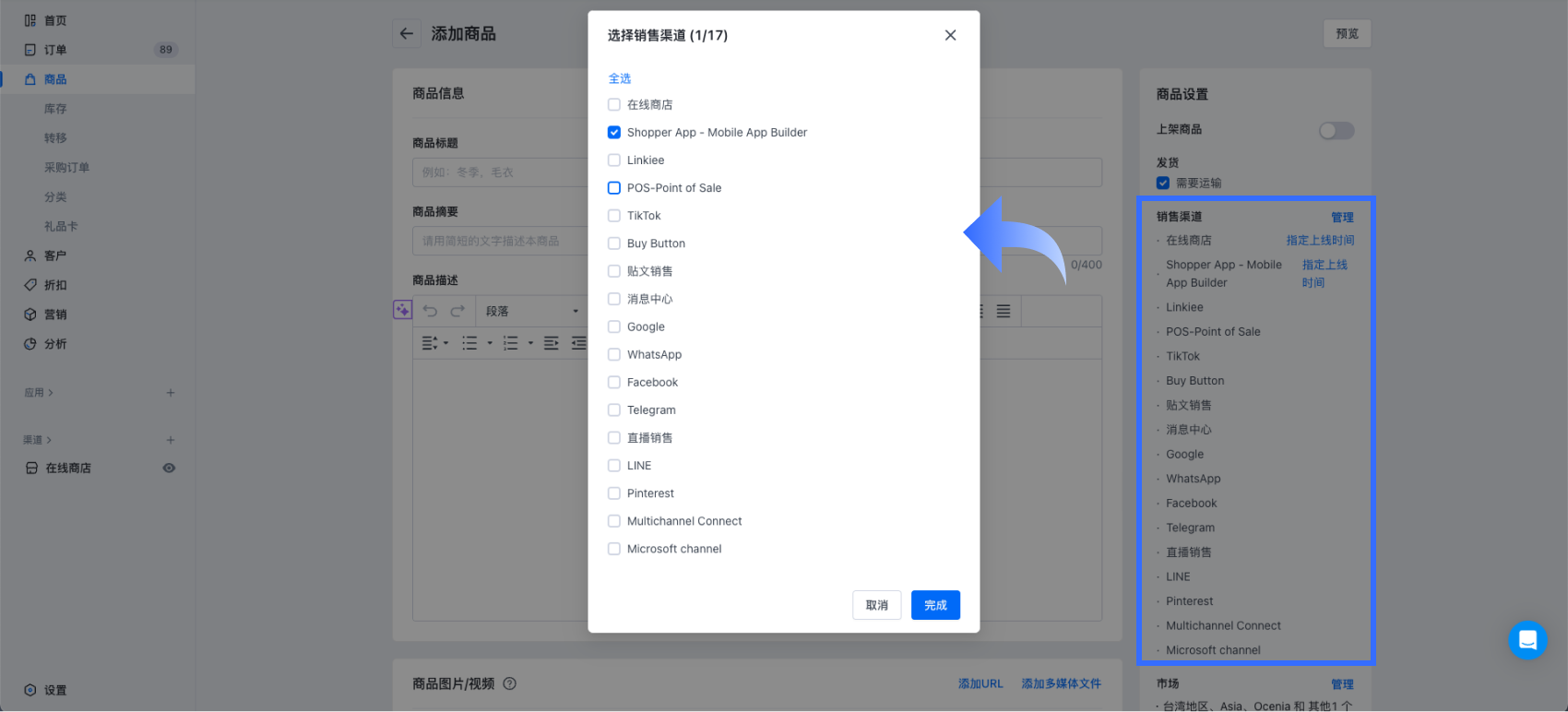The width and height of the screenshot is (1568, 712).
Task: Click the 取消 cancel button
Action: tap(877, 605)
